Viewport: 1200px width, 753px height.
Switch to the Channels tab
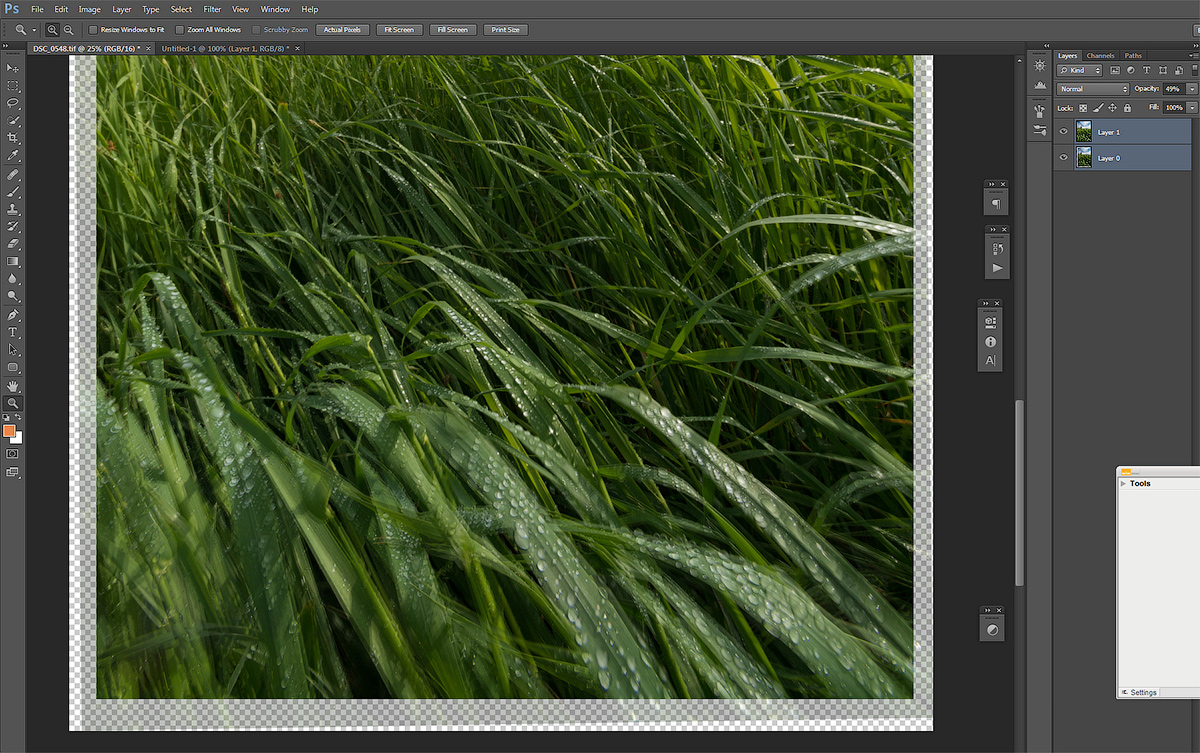(x=1100, y=56)
